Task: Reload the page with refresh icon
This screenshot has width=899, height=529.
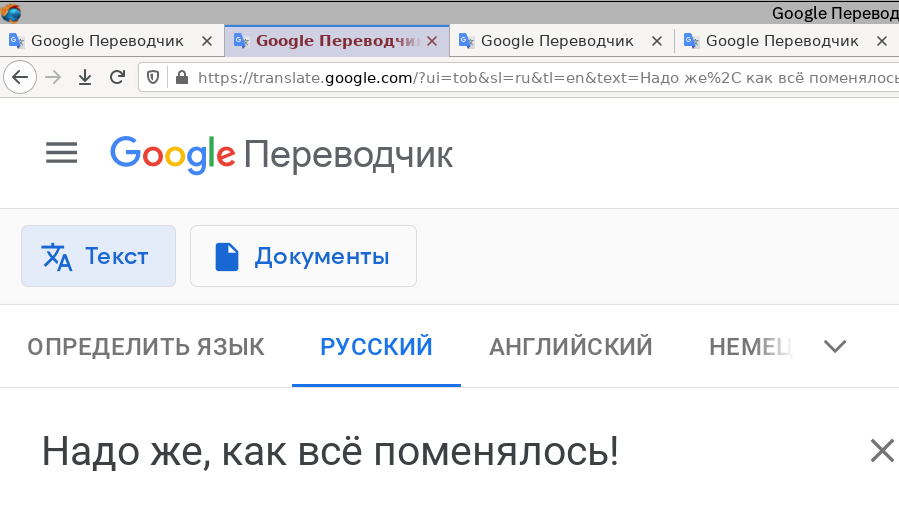Action: pyautogui.click(x=118, y=77)
